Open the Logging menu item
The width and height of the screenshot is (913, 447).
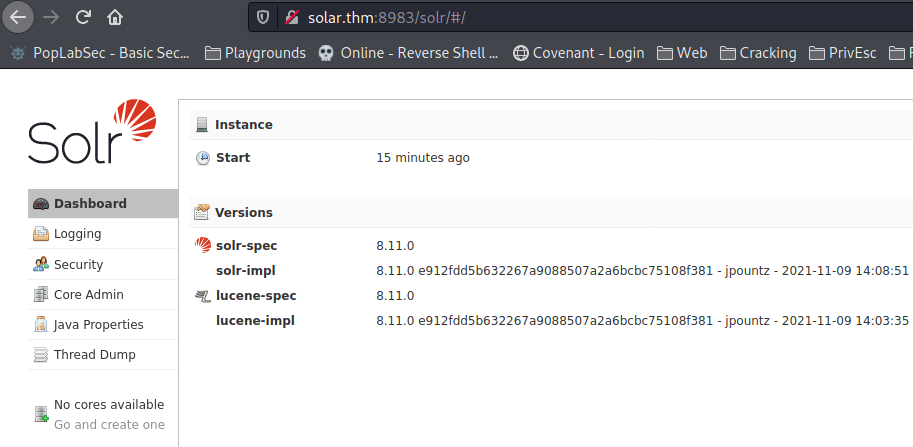click(x=103, y=234)
